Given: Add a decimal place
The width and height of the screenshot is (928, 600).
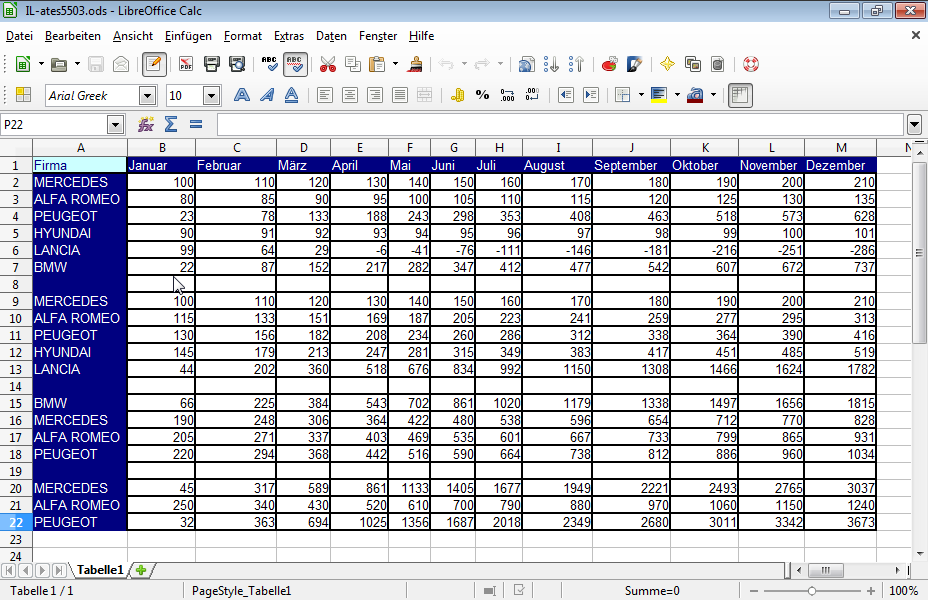Looking at the screenshot, I should coord(507,95).
